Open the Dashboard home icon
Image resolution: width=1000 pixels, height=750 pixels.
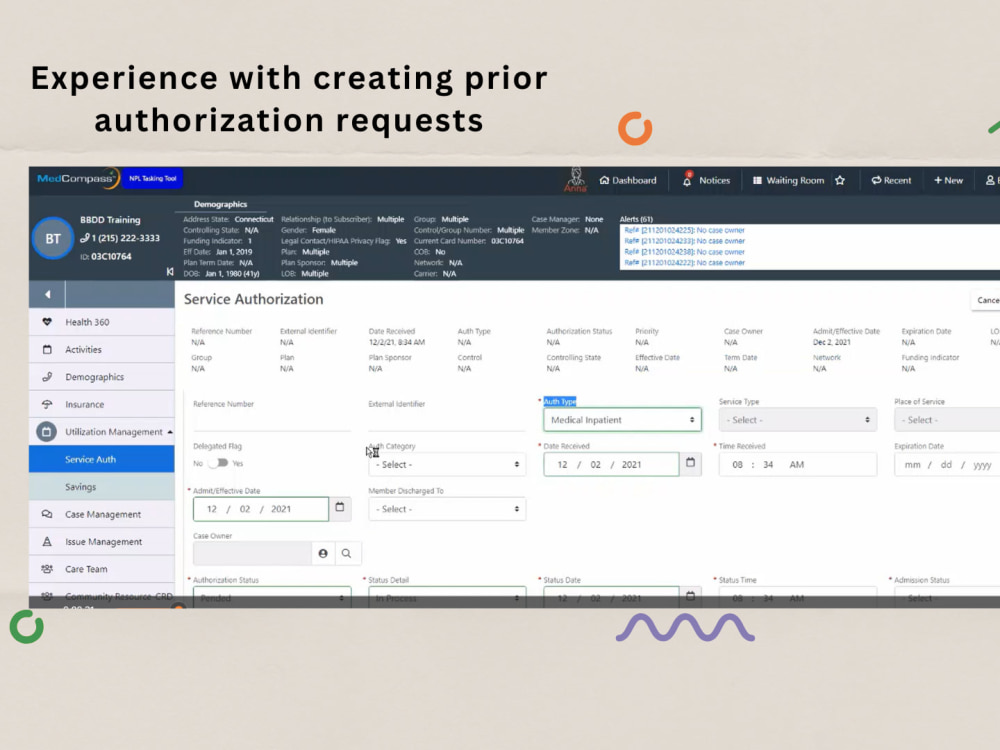pyautogui.click(x=604, y=180)
